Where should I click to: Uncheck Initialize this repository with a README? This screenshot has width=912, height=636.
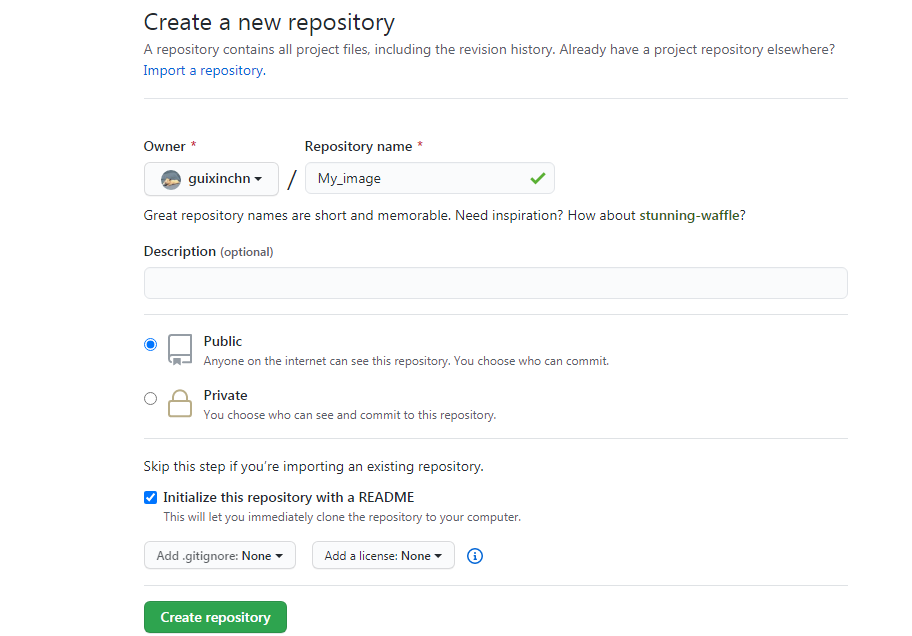click(x=151, y=497)
